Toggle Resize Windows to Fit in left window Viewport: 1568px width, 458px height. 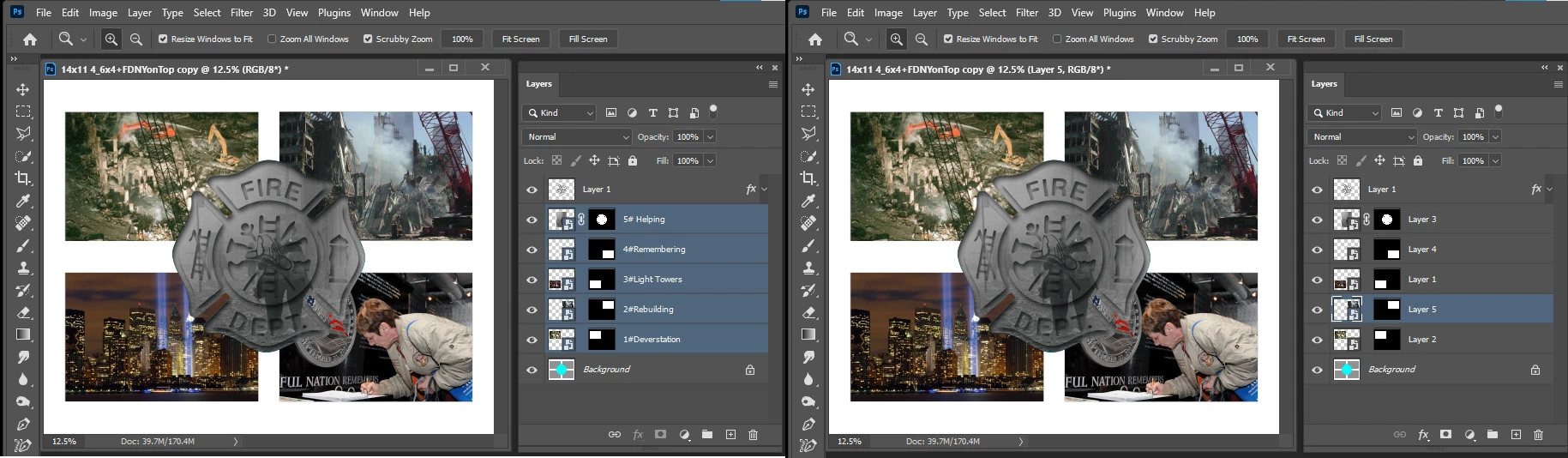pos(163,39)
